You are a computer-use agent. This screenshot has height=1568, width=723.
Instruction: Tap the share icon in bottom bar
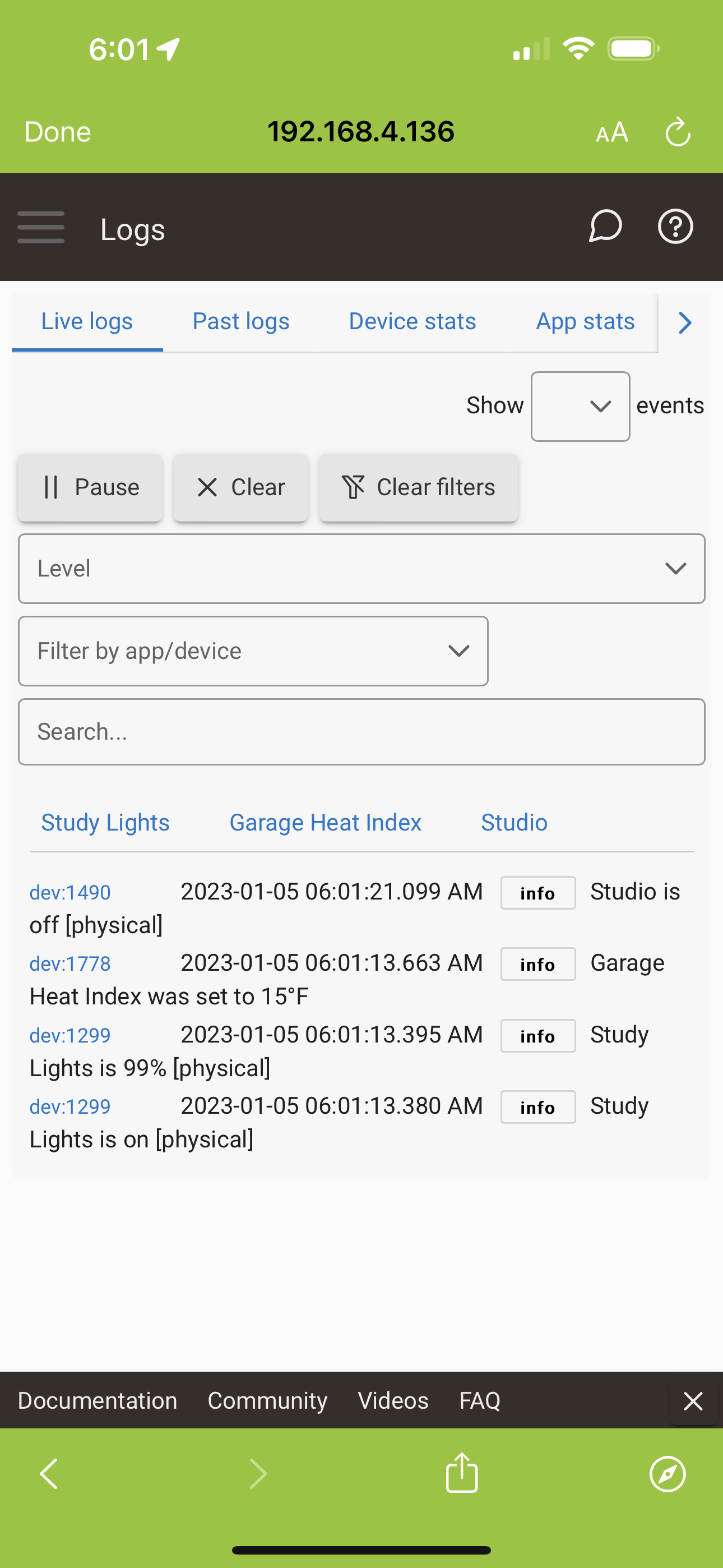461,1473
